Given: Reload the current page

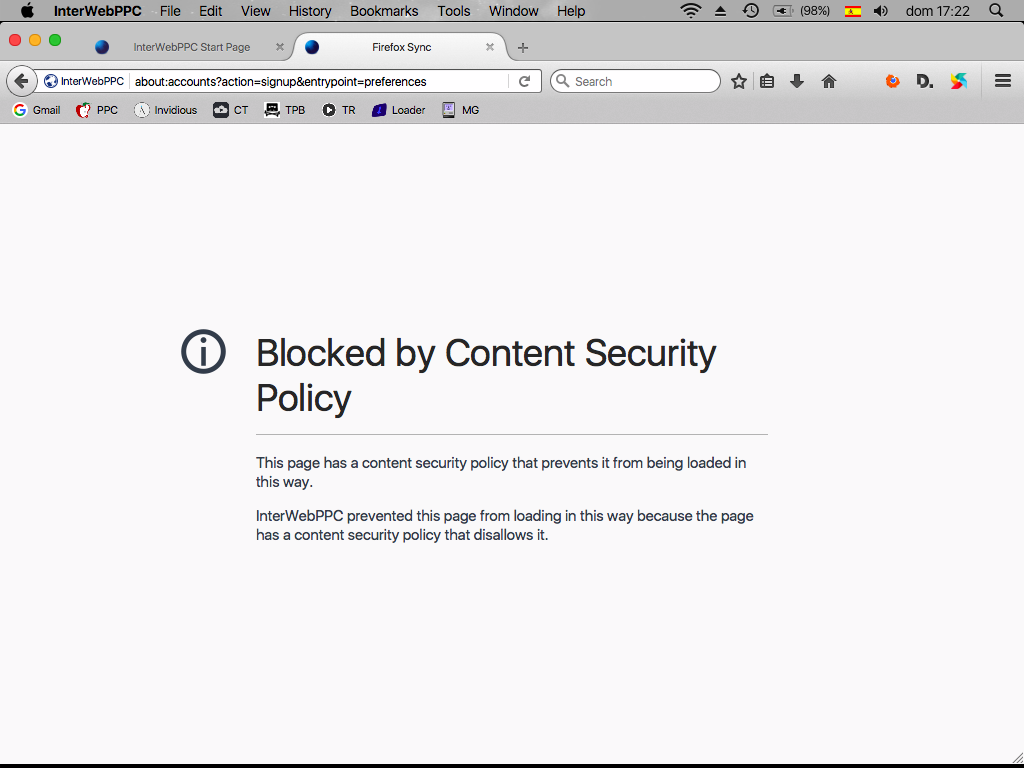Looking at the screenshot, I should (x=524, y=82).
